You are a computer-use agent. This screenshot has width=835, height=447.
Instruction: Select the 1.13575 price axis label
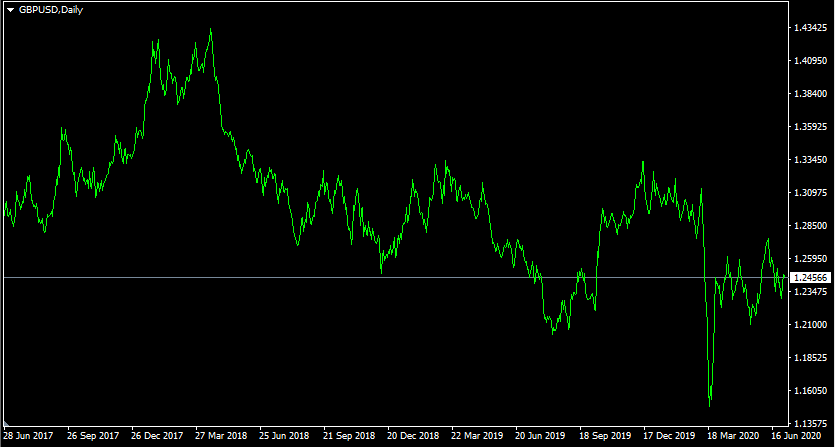coord(811,424)
